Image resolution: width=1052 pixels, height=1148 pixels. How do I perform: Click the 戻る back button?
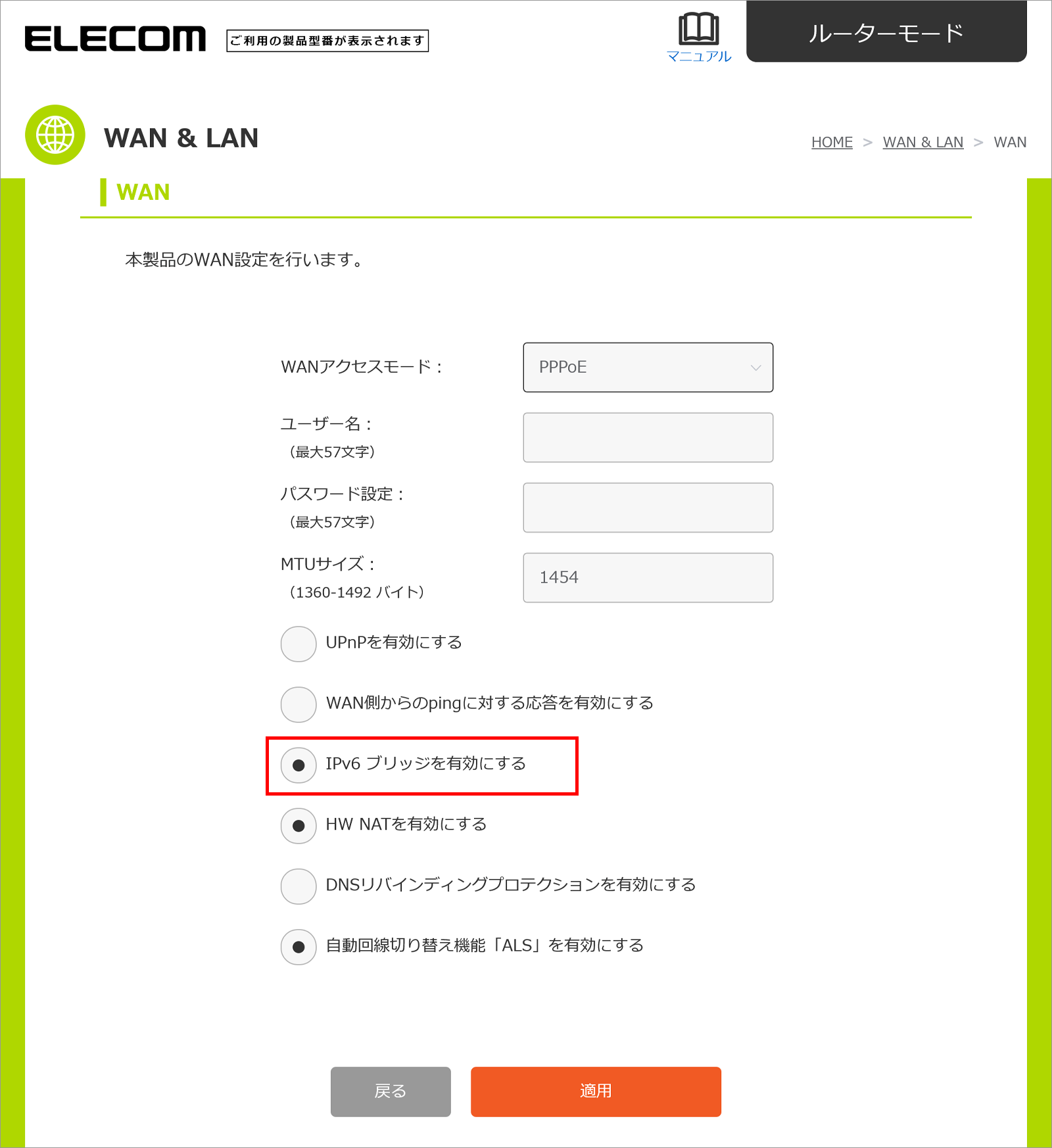(x=391, y=1091)
